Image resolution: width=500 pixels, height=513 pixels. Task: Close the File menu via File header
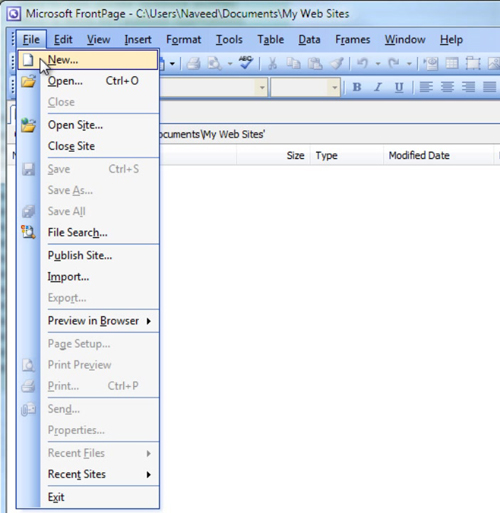[31, 40]
